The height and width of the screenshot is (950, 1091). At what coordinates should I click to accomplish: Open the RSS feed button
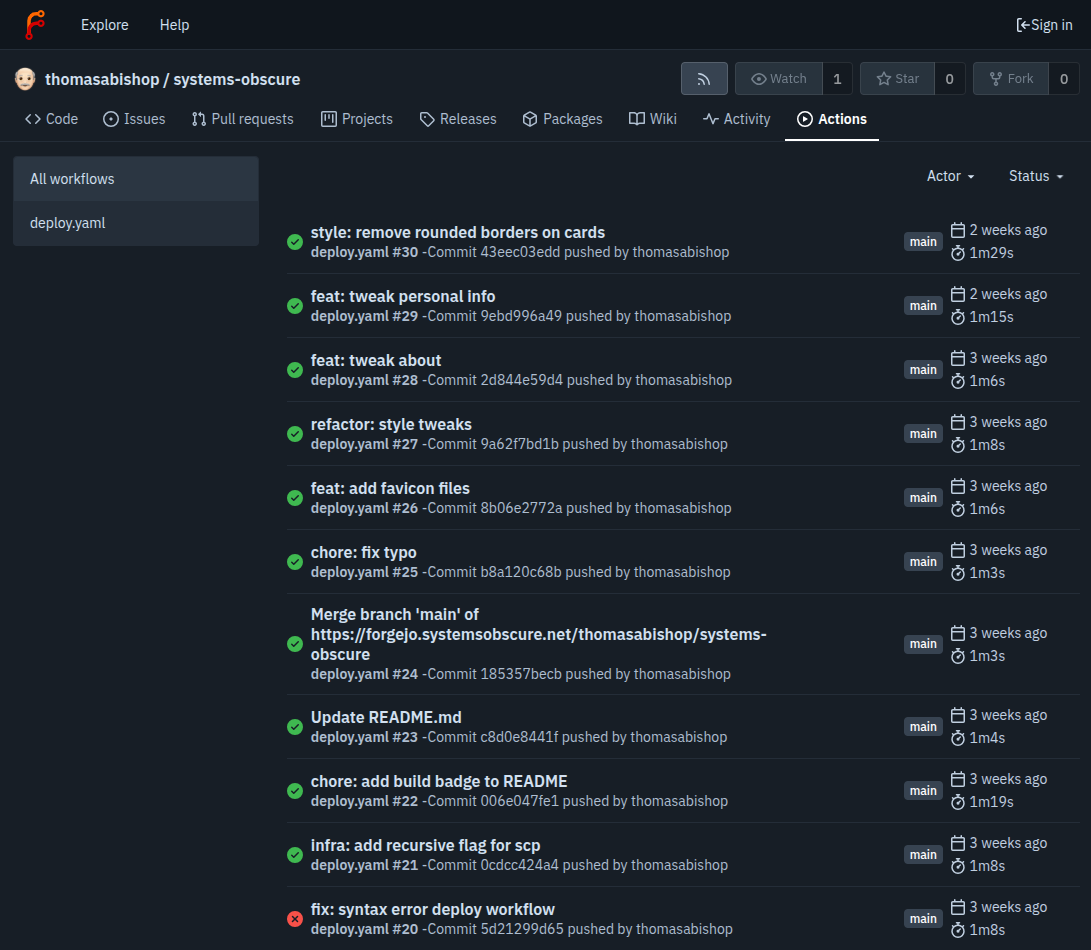[x=704, y=79]
